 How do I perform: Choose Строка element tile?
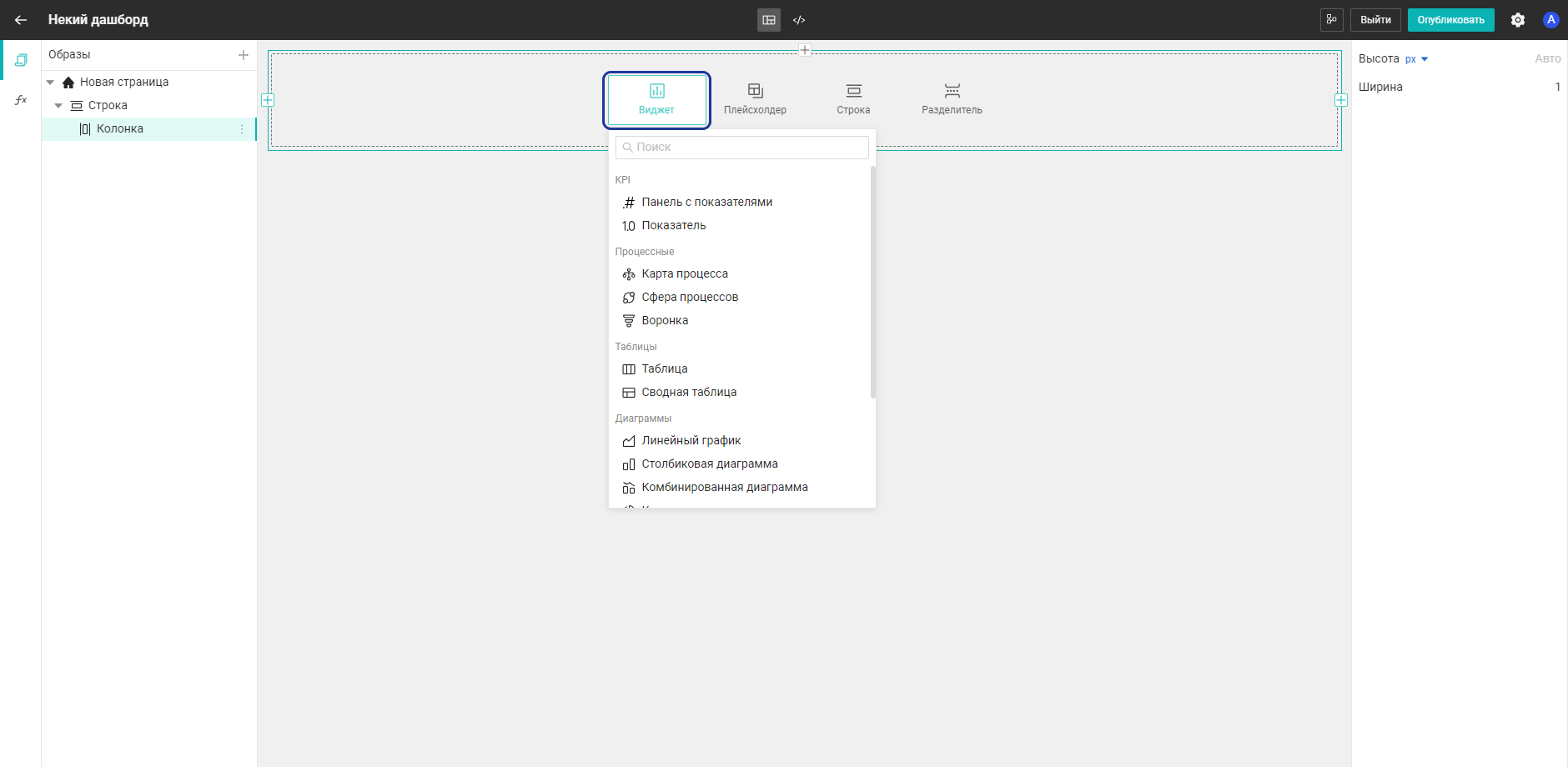click(853, 100)
